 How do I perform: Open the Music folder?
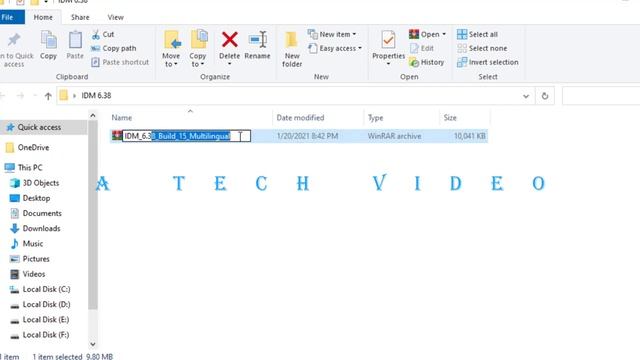tap(33, 244)
